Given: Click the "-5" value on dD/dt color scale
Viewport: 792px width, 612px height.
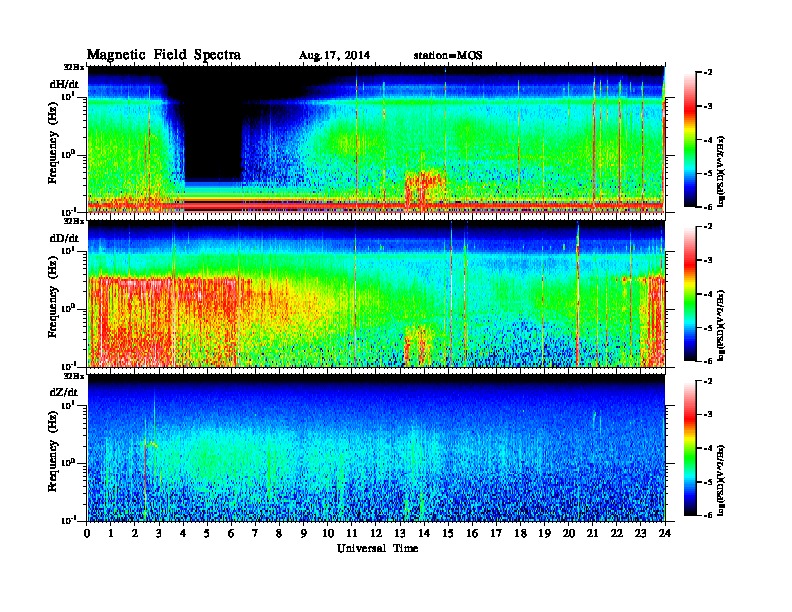Looking at the screenshot, I should (708, 327).
